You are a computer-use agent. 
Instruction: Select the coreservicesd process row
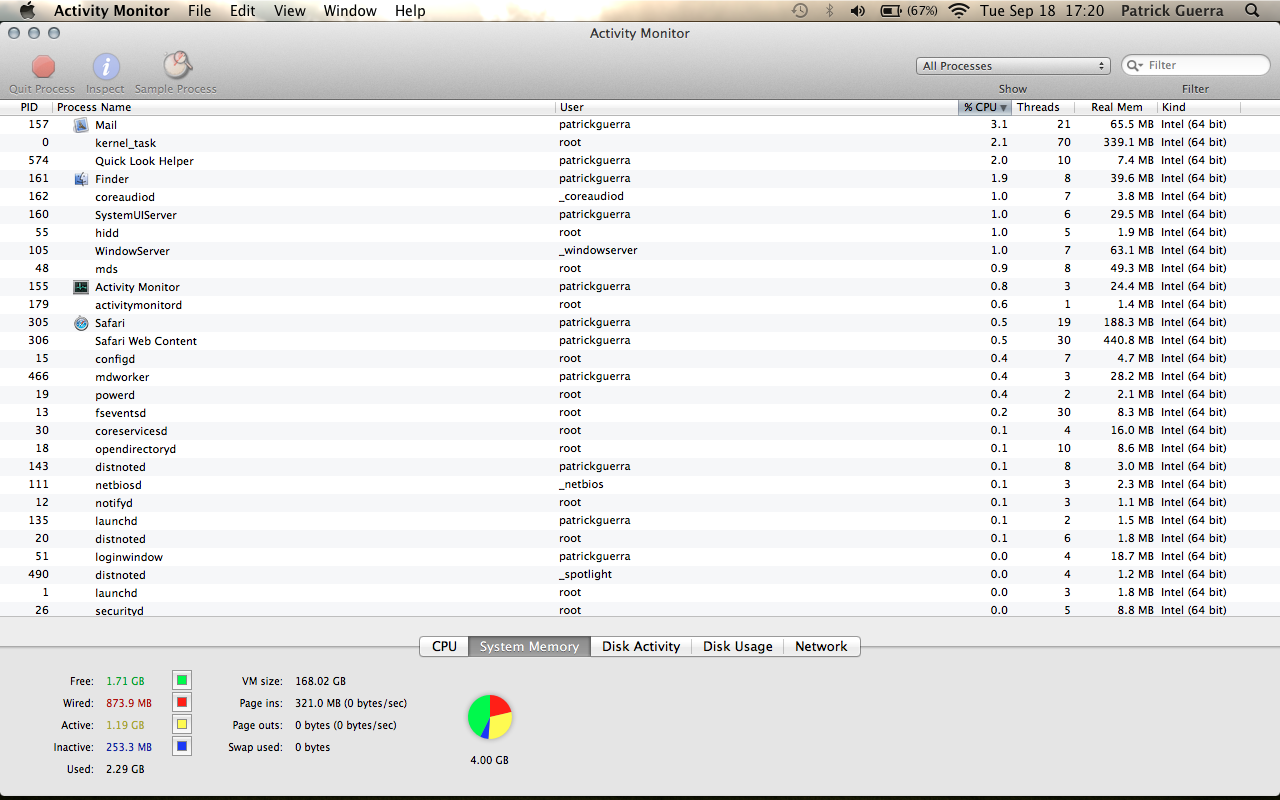[x=640, y=431]
